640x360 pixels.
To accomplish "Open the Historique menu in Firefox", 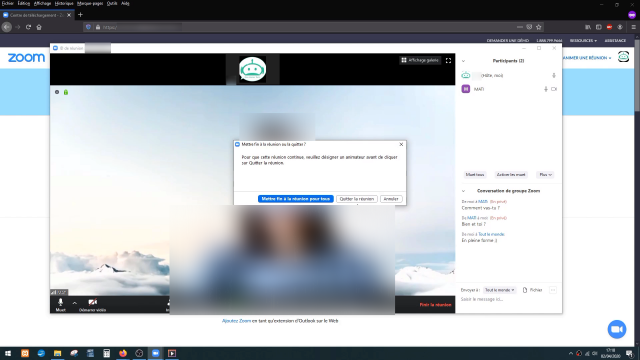I will (x=64, y=3).
